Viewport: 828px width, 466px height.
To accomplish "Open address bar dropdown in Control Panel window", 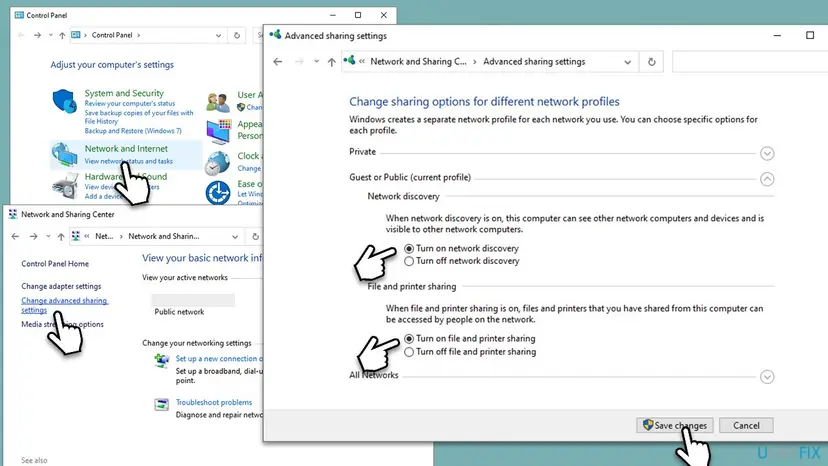I will (x=218, y=35).
